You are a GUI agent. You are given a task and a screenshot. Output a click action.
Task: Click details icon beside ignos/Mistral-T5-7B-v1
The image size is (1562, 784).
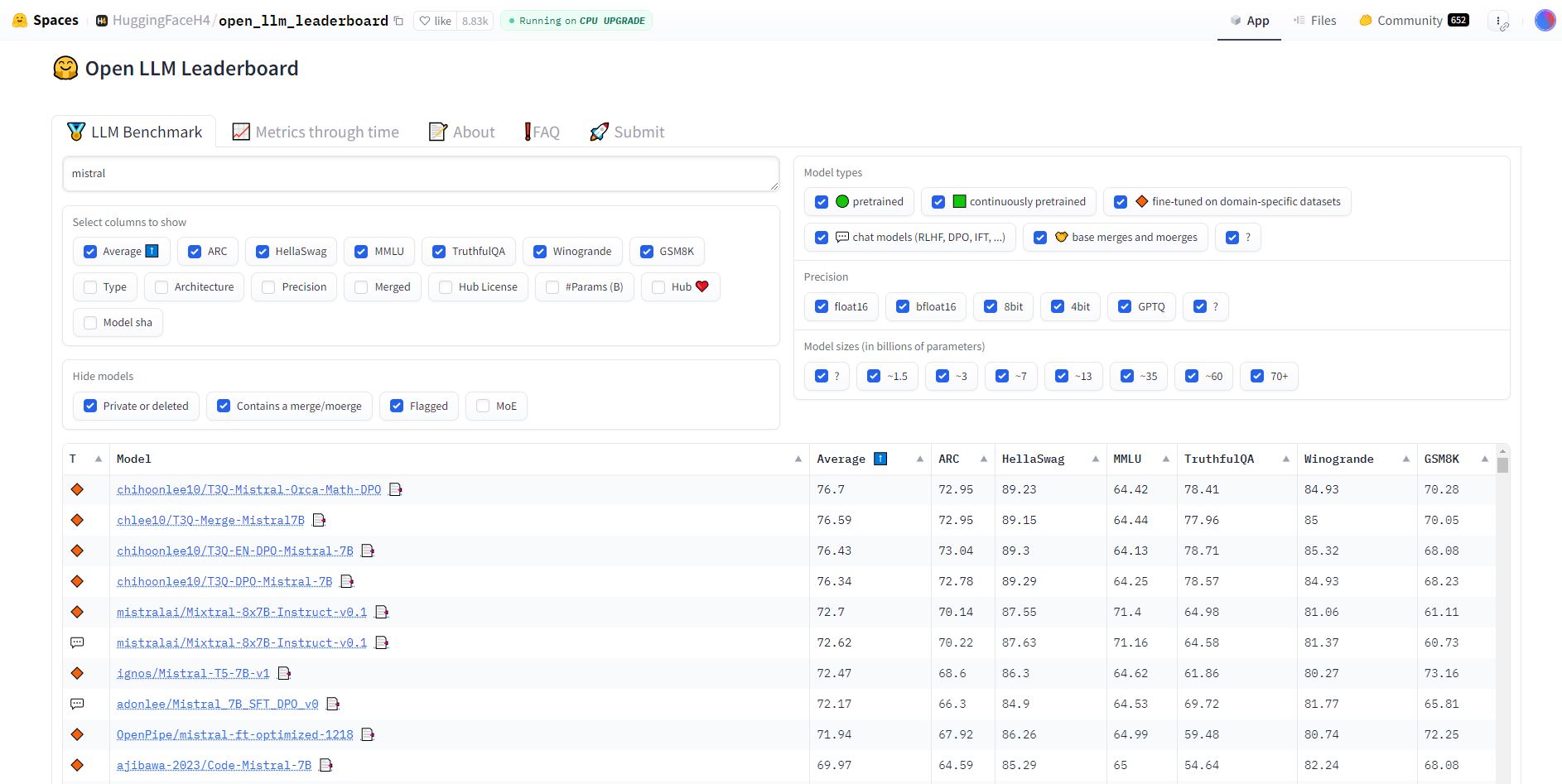tap(284, 674)
